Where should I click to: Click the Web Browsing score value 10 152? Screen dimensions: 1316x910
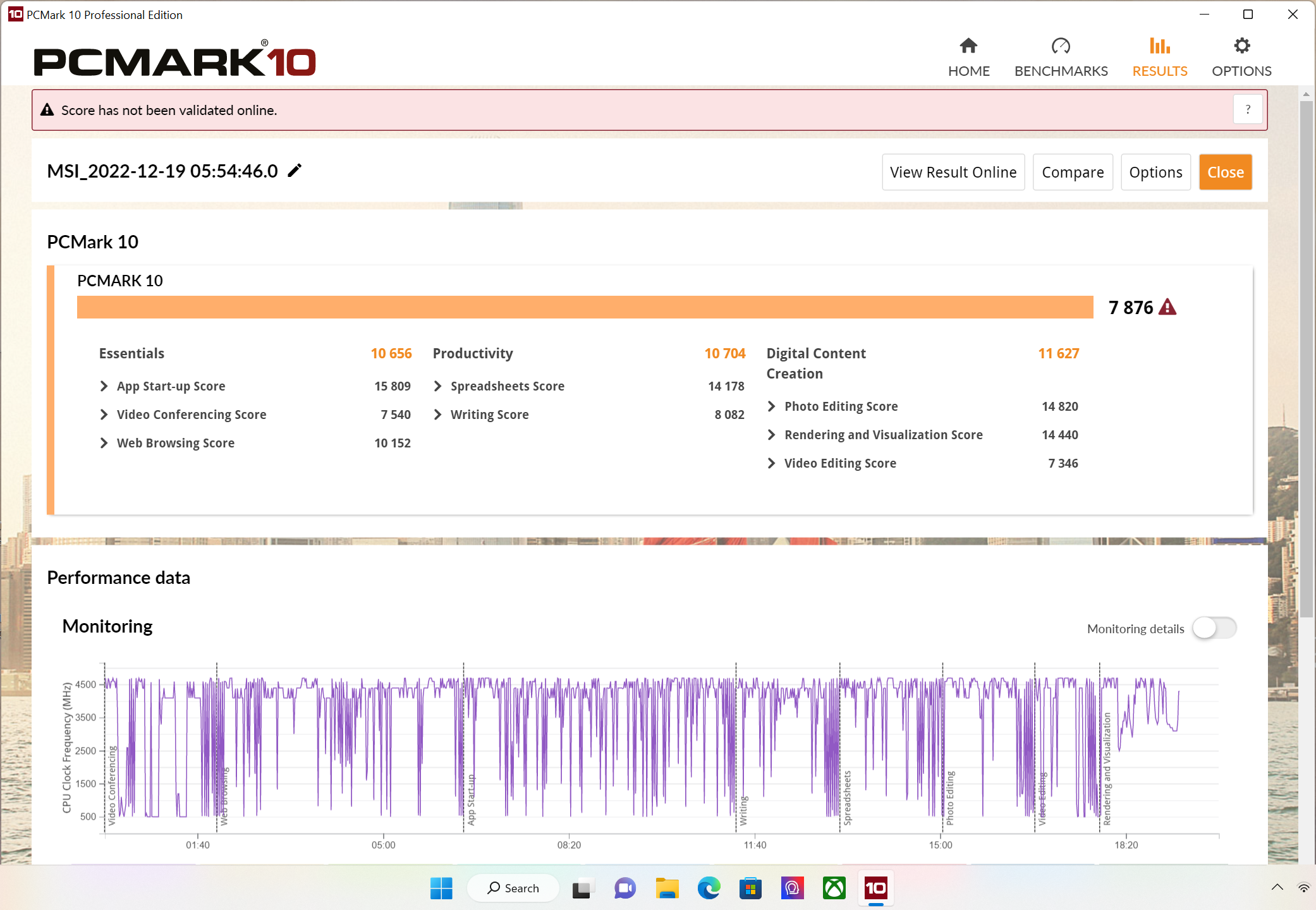click(x=393, y=443)
